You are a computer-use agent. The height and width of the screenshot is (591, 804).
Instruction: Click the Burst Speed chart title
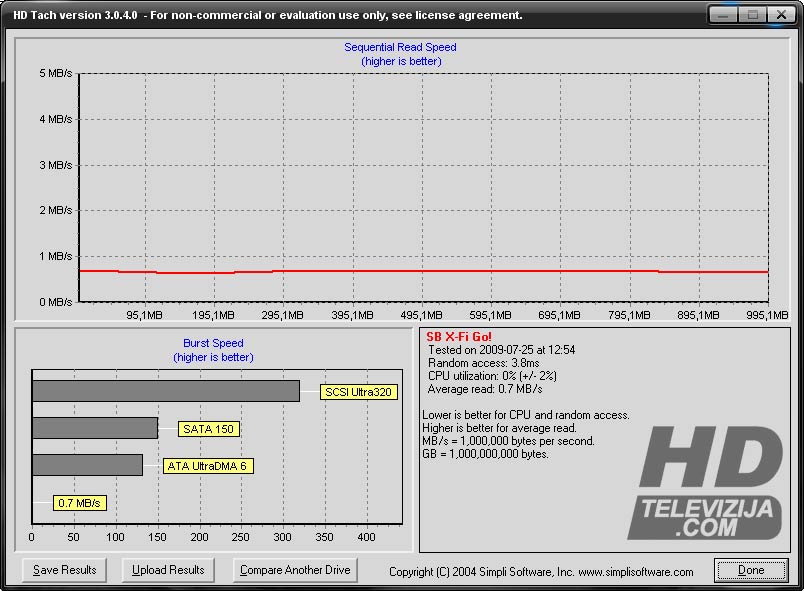click(x=213, y=343)
